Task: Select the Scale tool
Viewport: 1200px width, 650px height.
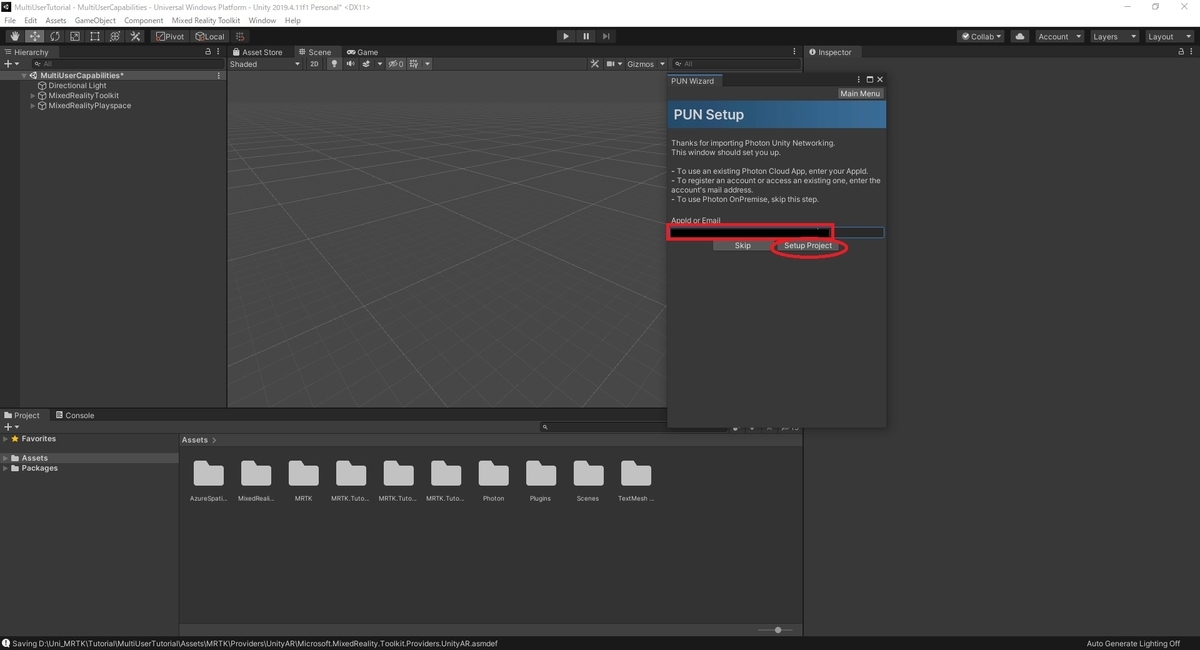Action: click(x=75, y=37)
